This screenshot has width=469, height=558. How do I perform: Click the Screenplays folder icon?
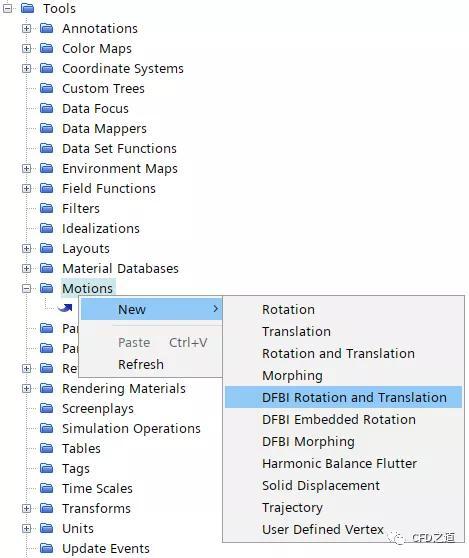tap(46, 408)
